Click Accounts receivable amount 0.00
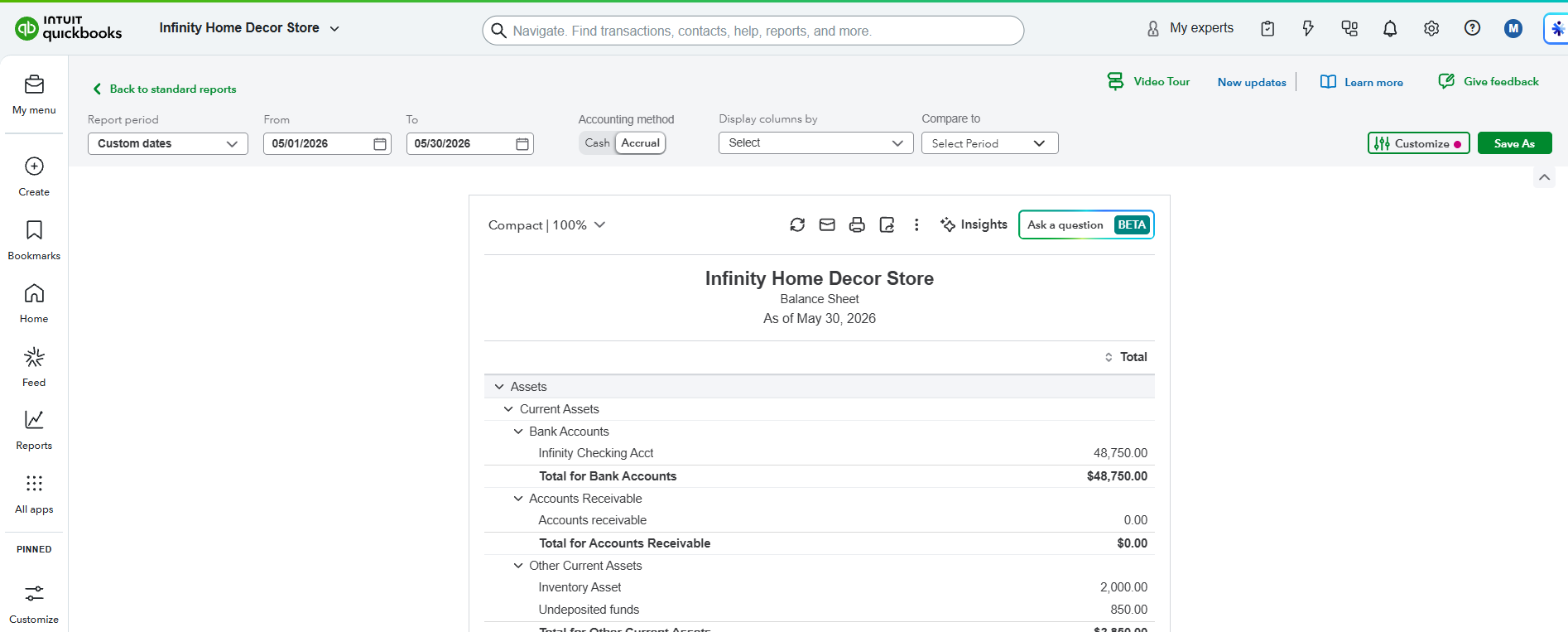This screenshot has width=1568, height=632. pos(1135,520)
